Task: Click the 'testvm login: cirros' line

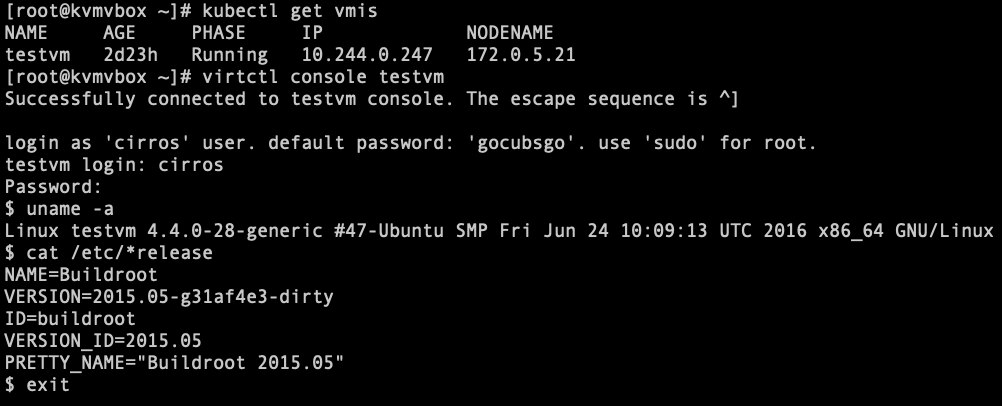Action: [114, 165]
